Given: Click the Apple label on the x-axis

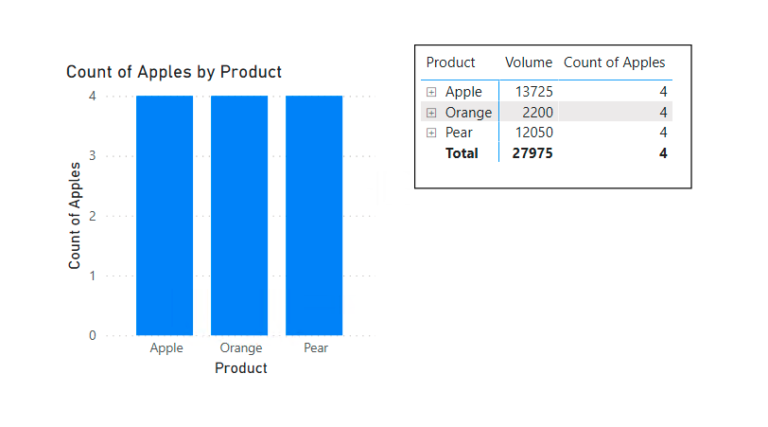Looking at the screenshot, I should pos(166,348).
